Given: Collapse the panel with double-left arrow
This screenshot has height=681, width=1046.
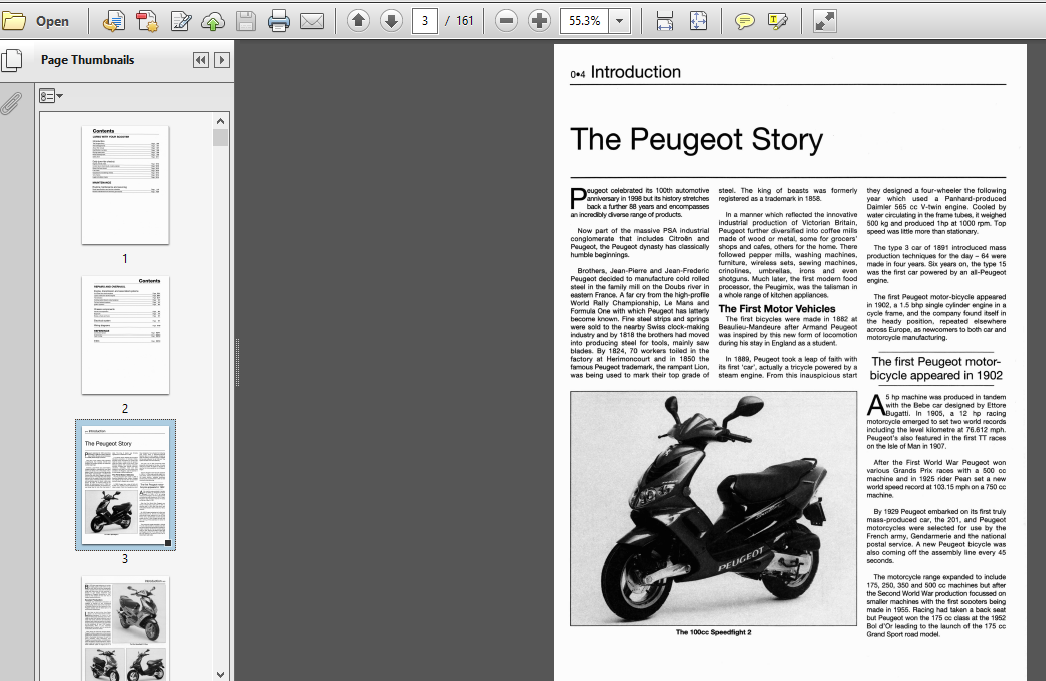Looking at the screenshot, I should click(x=200, y=60).
